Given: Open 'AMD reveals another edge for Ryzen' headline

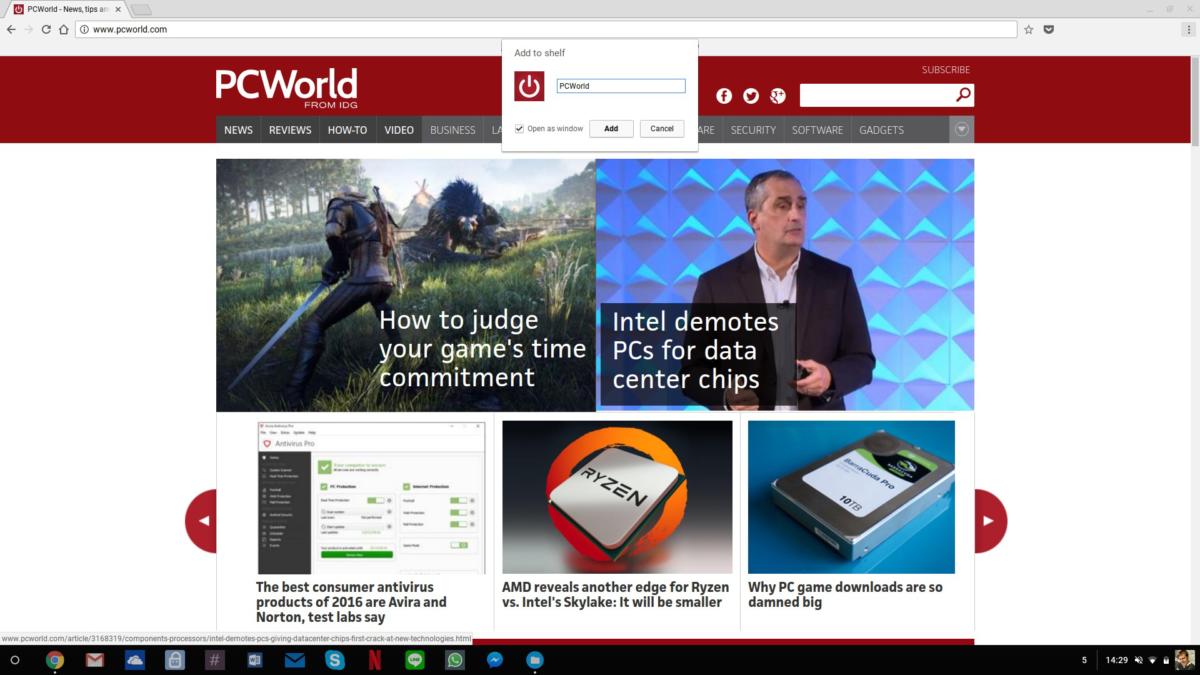Looking at the screenshot, I should pos(615,595).
